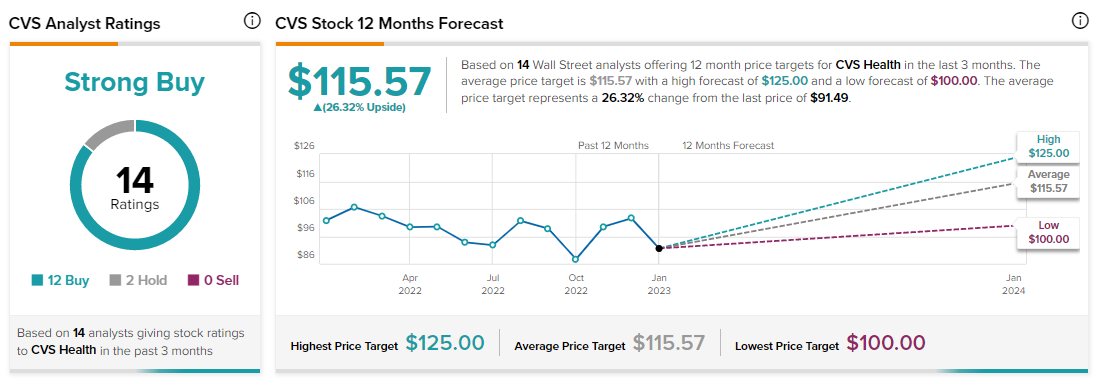1107x381 pixels.
Task: Open info icon for 12 Months Forecast
Action: (x=1079, y=21)
